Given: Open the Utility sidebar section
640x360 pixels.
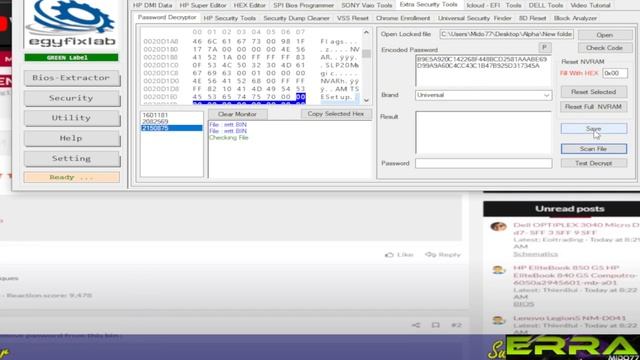Looking at the screenshot, I should pos(71,118).
